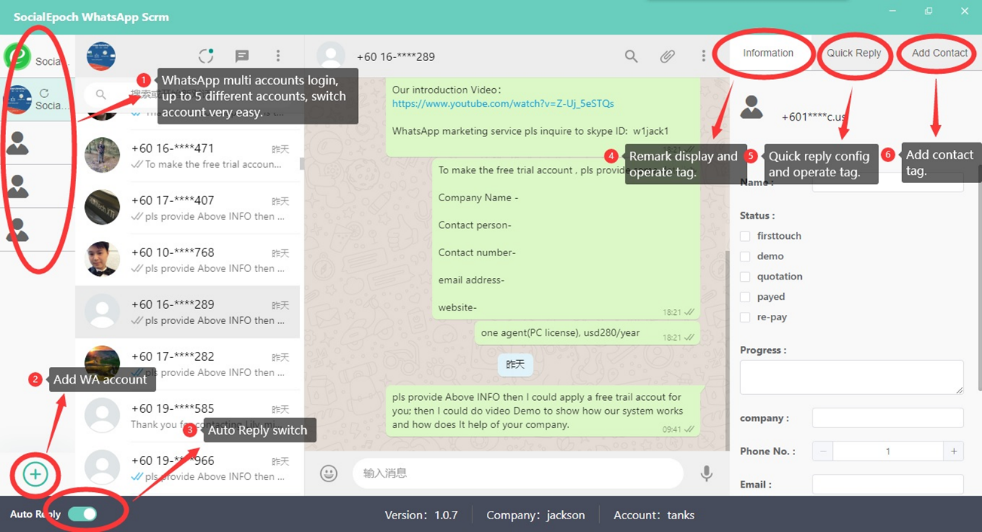Viewport: 982px width, 532px height.
Task: Check the payed status box
Action: (x=745, y=297)
